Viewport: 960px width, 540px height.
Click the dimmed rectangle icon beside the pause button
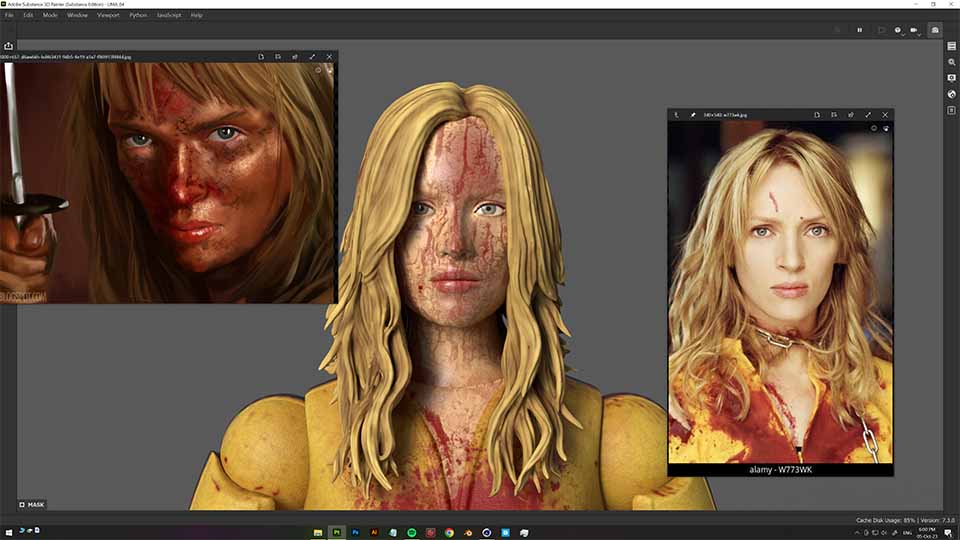[882, 30]
